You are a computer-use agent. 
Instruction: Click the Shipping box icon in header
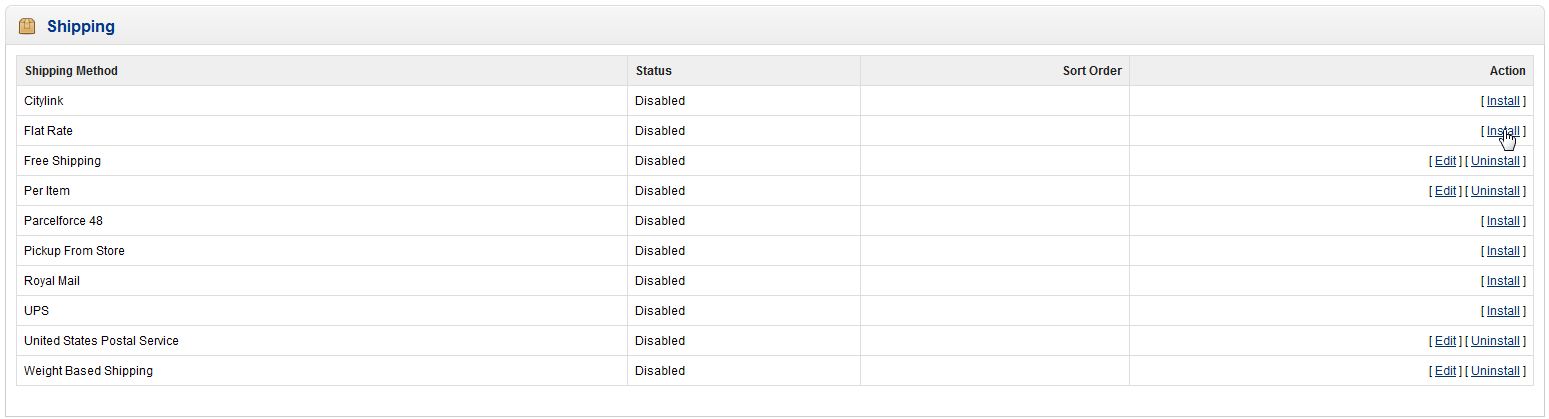tap(27, 27)
